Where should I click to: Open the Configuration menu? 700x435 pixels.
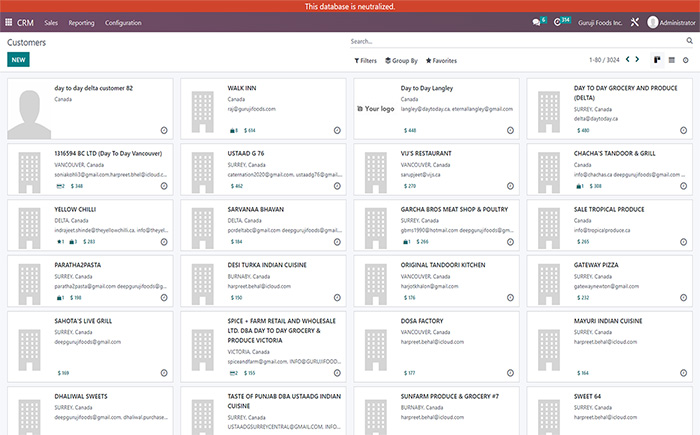pyautogui.click(x=123, y=23)
